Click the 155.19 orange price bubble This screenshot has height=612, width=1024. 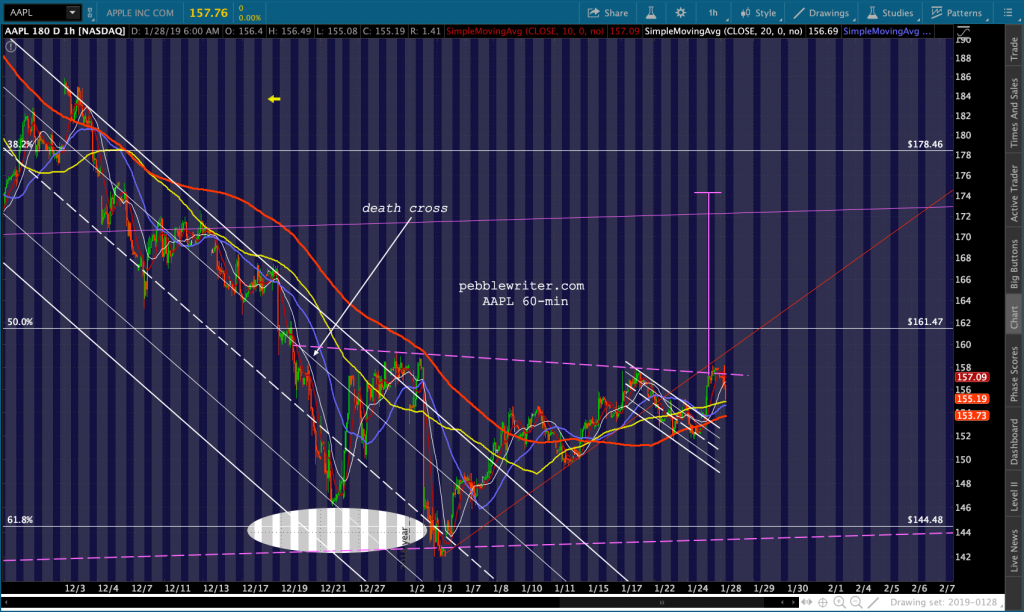pyautogui.click(x=972, y=398)
